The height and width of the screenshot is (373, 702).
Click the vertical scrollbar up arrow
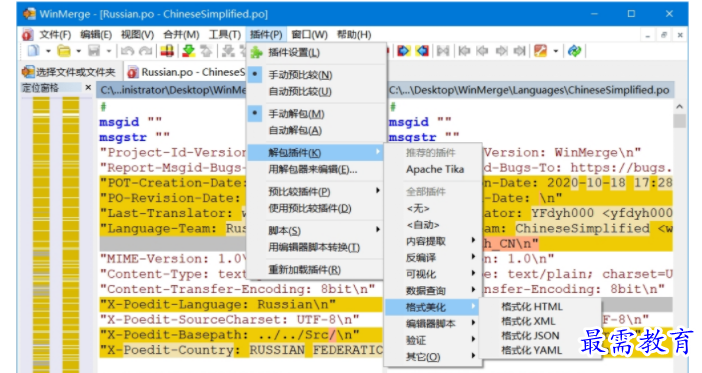point(680,107)
